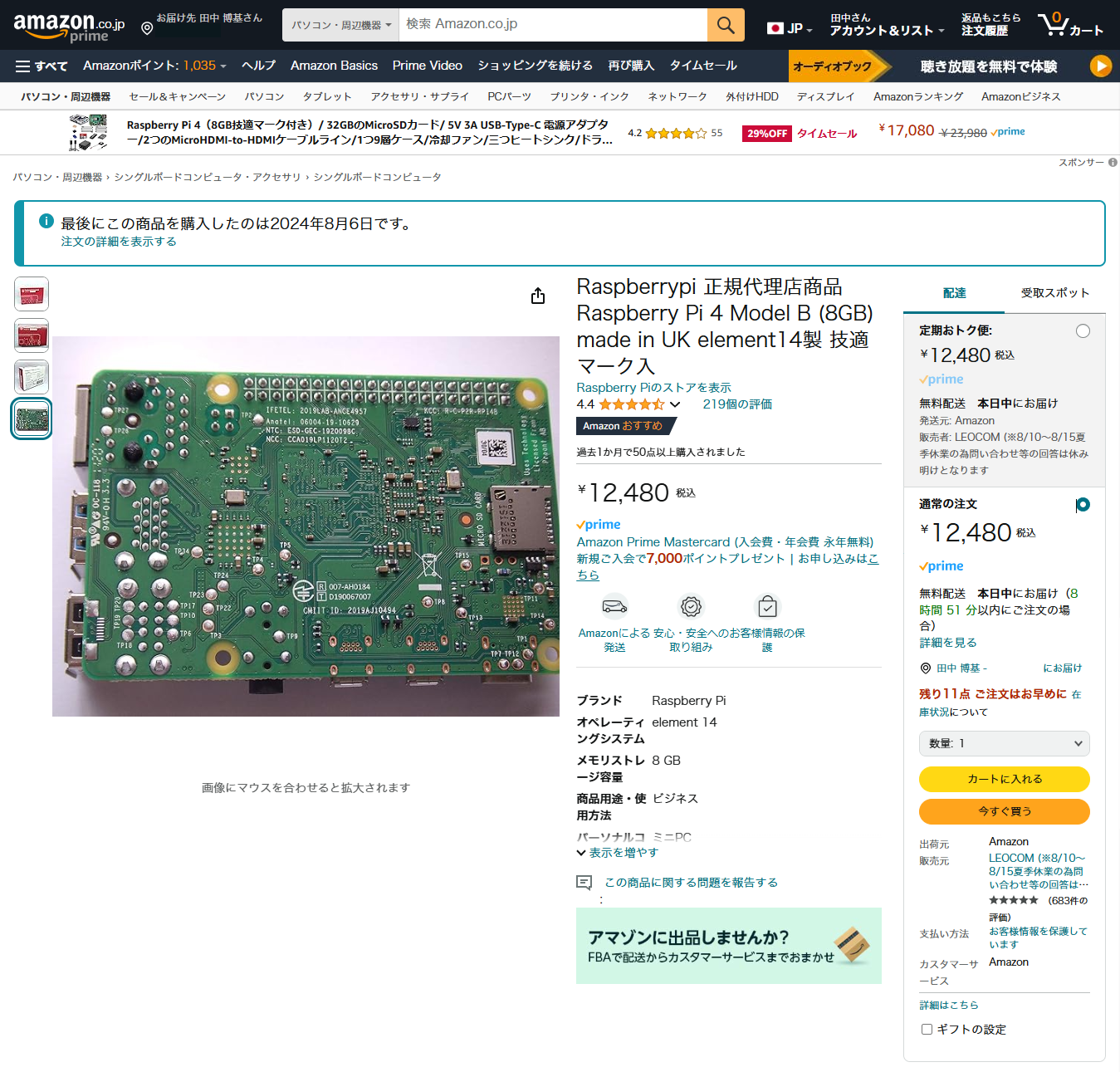Click the カートに入れる button
Viewport: 1120px width, 1072px height.
click(1004, 779)
